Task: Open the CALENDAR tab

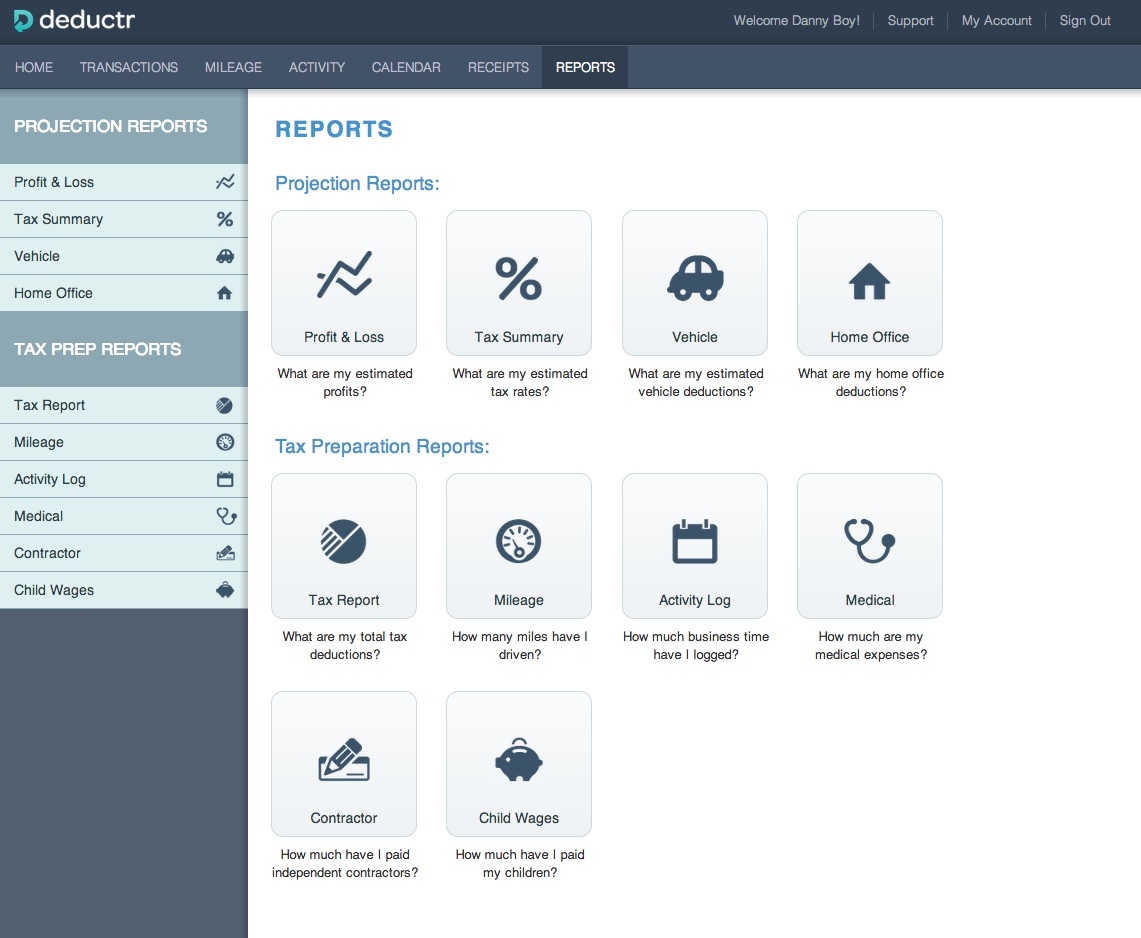Action: 406,67
